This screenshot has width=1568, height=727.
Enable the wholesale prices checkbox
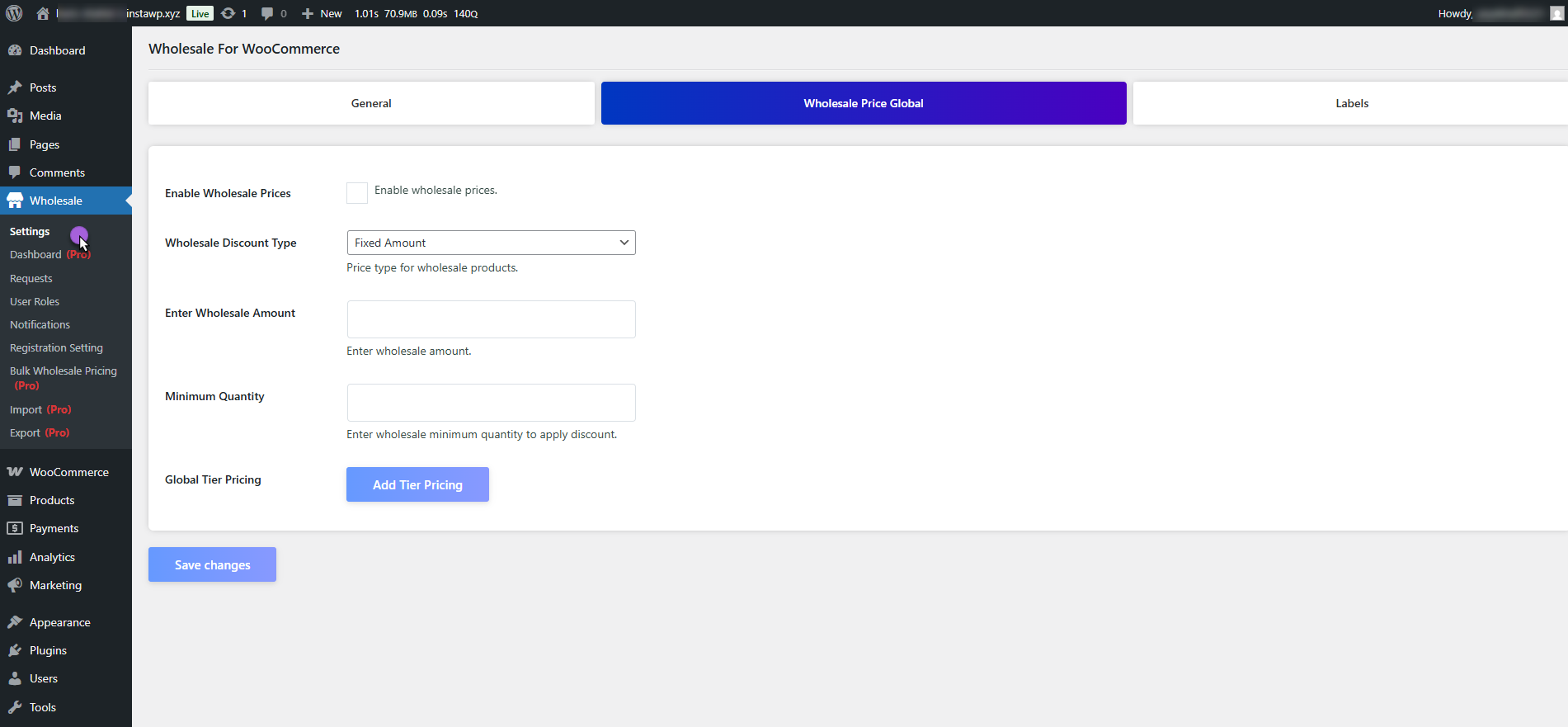pos(357,193)
